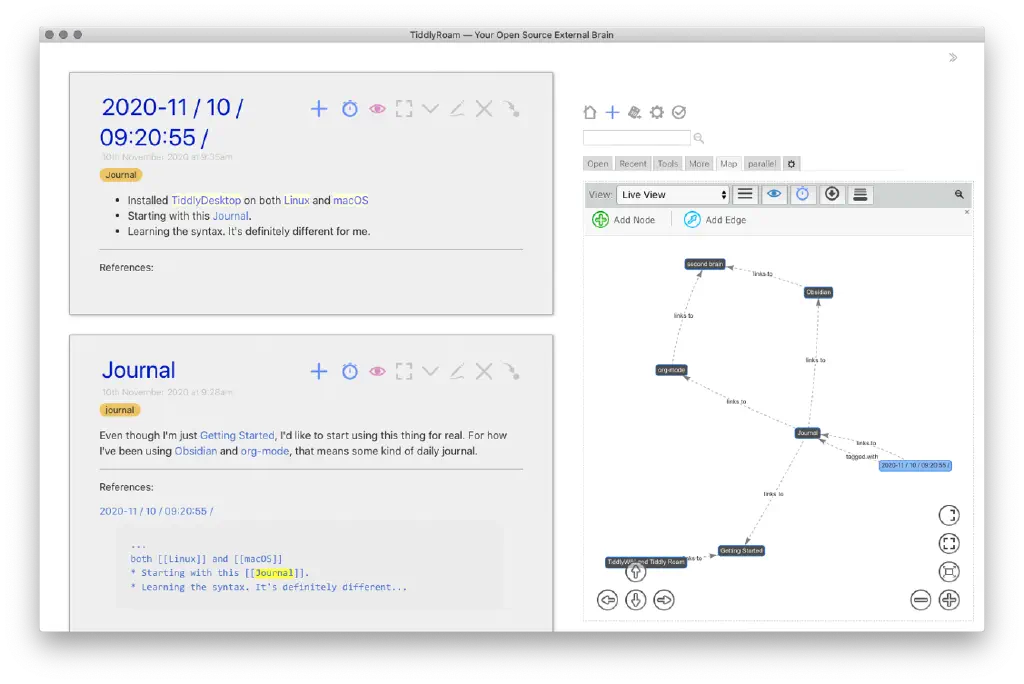
Task: Click the Add Node button
Action: 624,220
